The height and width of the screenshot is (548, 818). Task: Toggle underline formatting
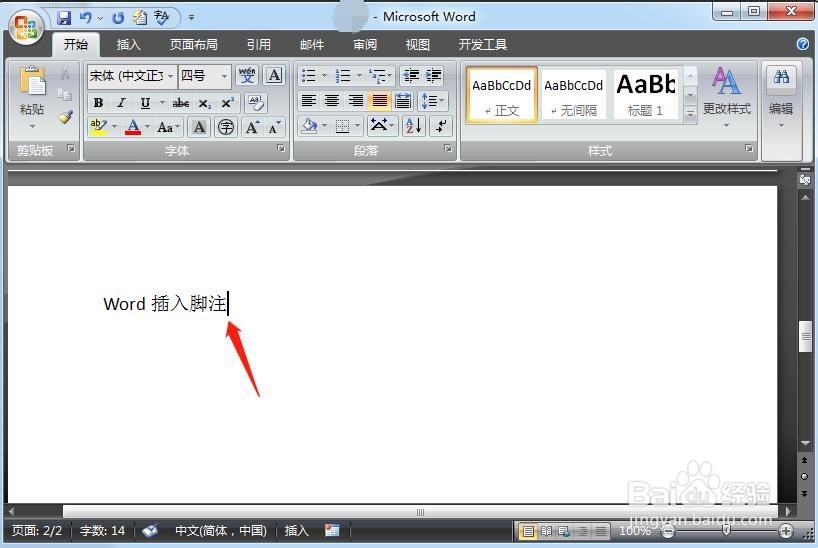click(x=145, y=103)
